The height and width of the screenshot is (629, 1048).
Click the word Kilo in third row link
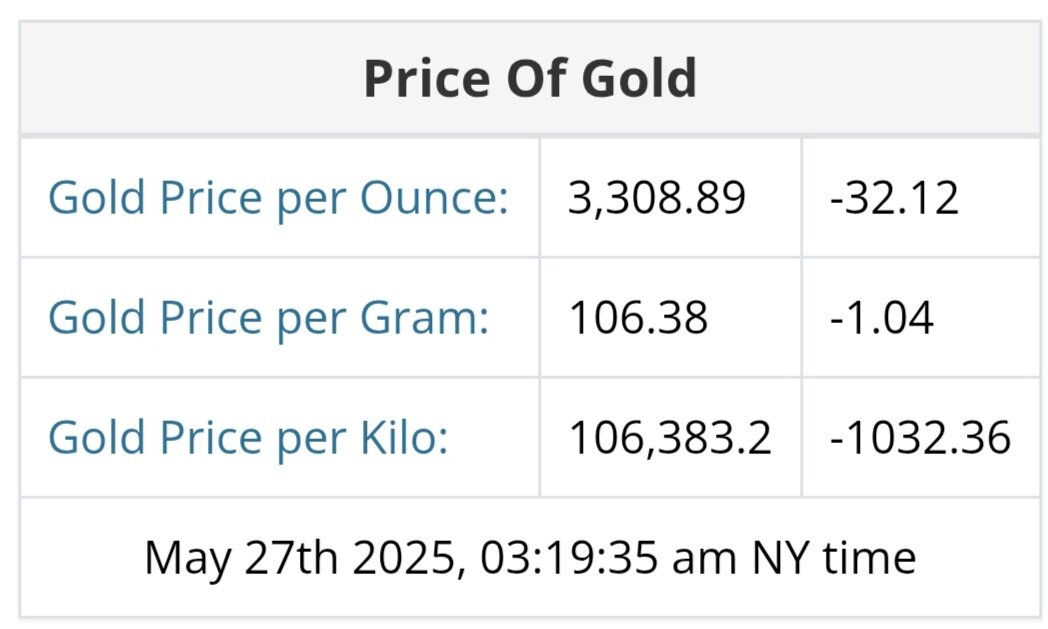point(410,438)
